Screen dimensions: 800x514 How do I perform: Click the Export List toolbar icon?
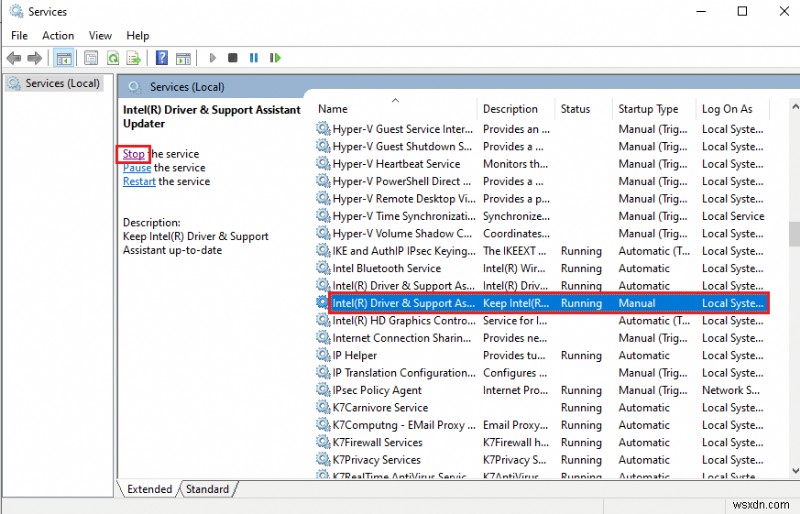click(x=134, y=58)
